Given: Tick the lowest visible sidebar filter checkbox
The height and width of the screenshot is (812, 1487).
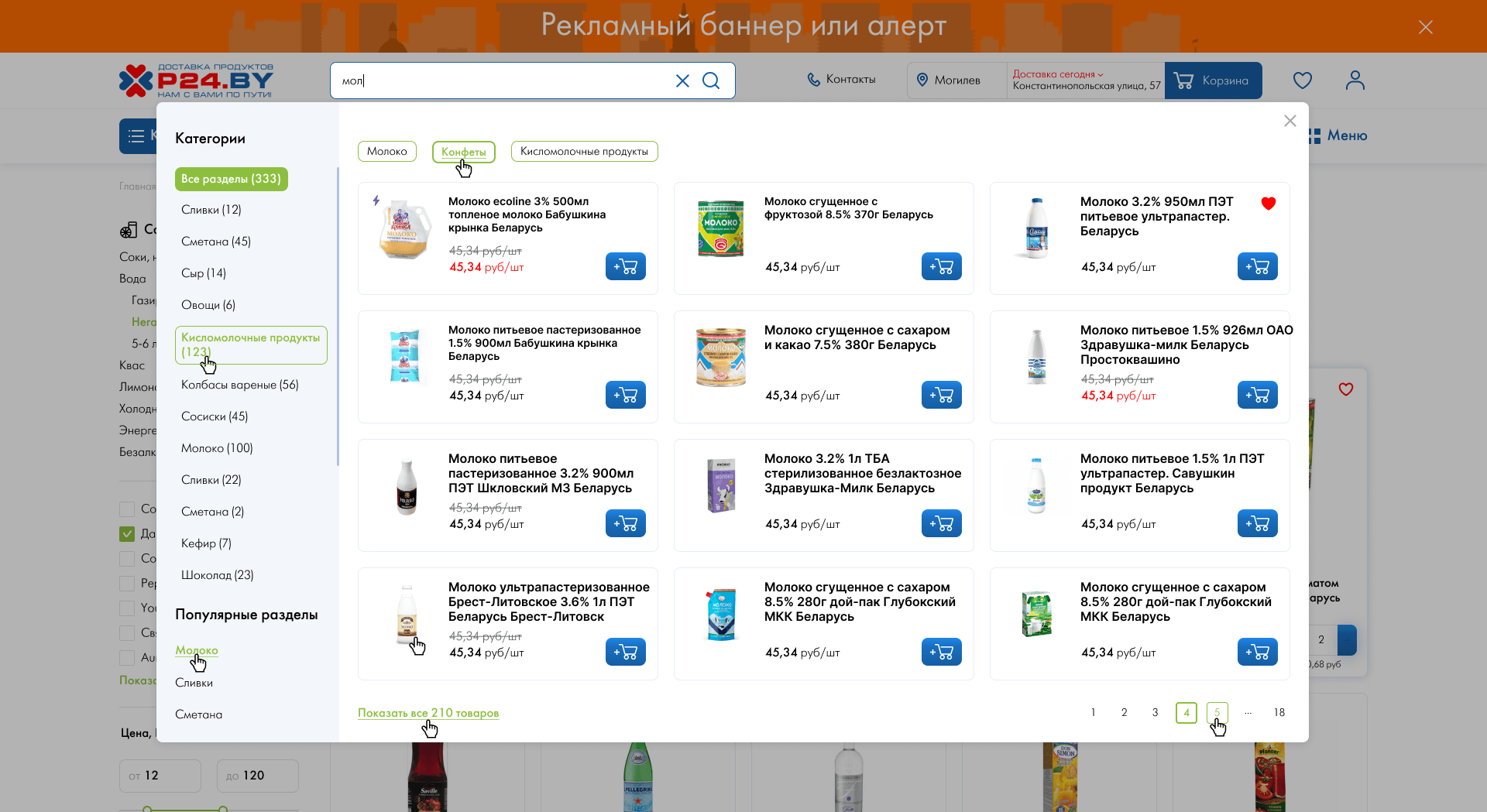Looking at the screenshot, I should (x=127, y=658).
